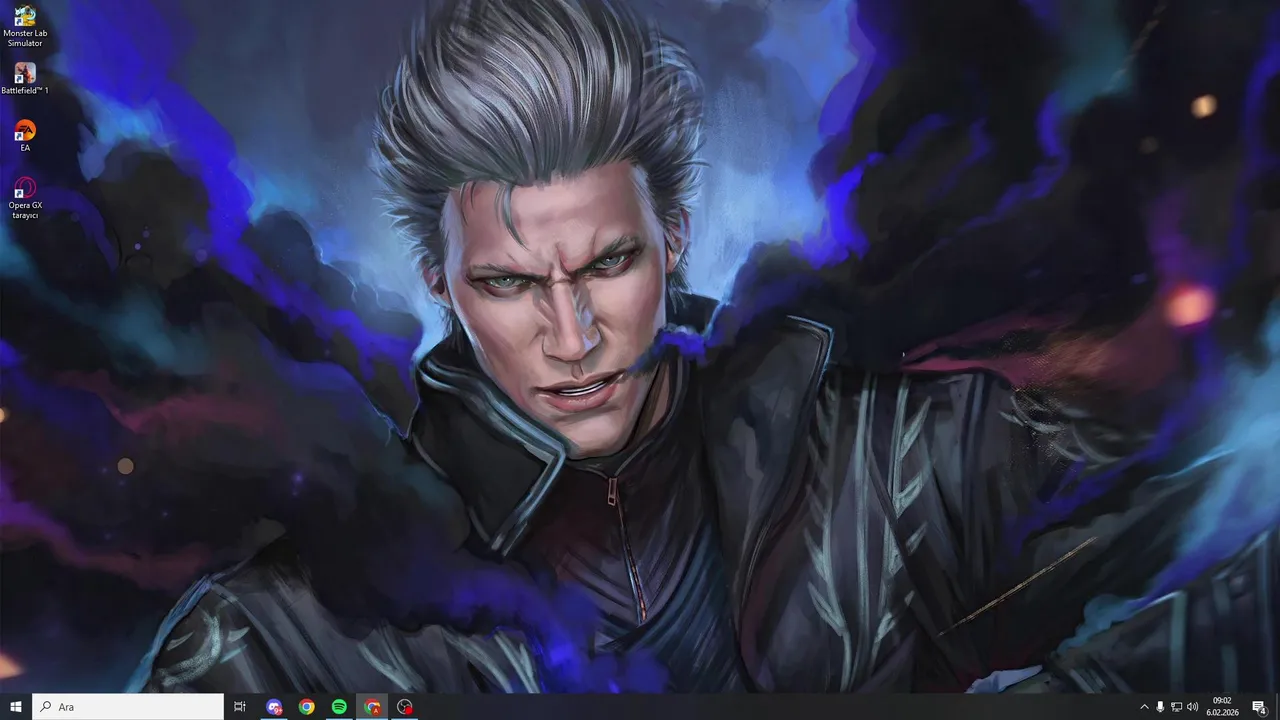Image resolution: width=1280 pixels, height=720 pixels.
Task: Click the Ara search box in taskbar
Action: click(x=128, y=707)
